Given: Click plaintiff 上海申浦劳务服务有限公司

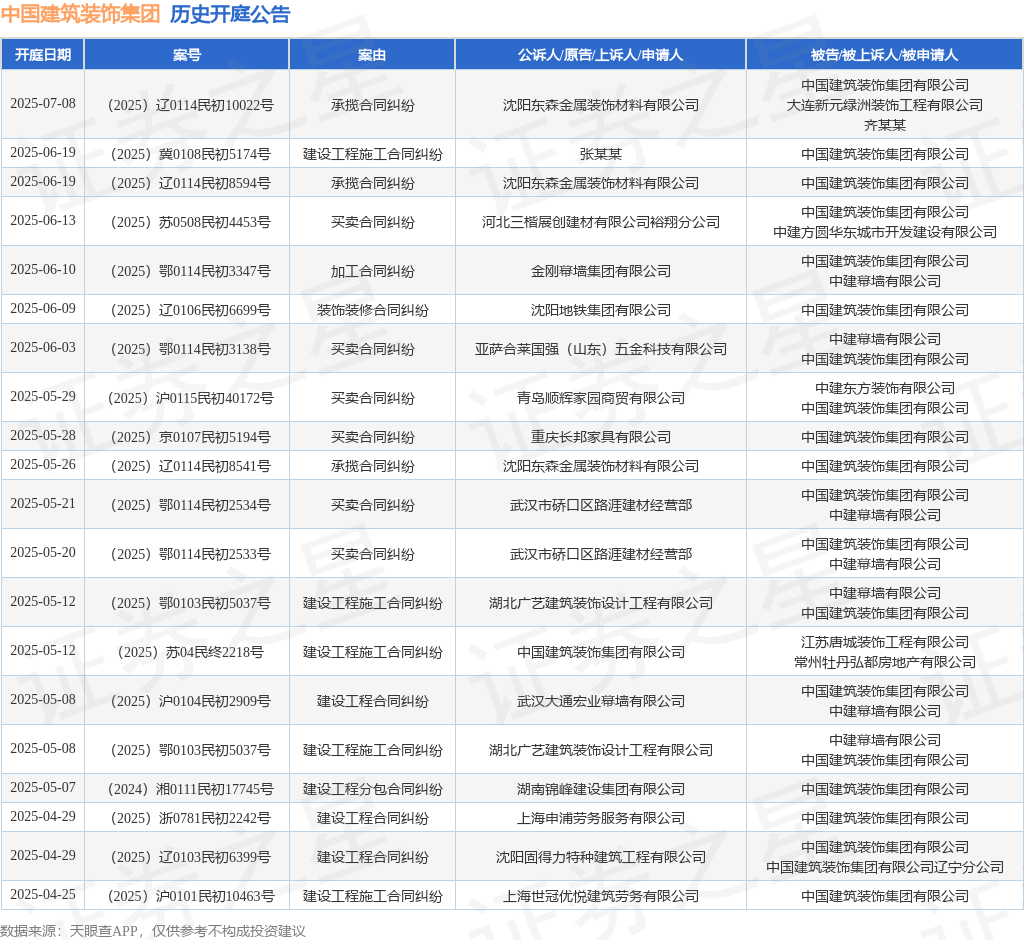Looking at the screenshot, I should pyautogui.click(x=601, y=818).
